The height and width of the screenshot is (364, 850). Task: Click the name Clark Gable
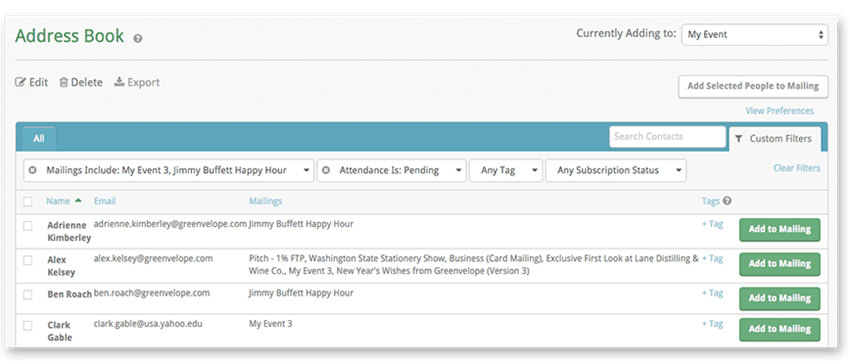click(60, 331)
